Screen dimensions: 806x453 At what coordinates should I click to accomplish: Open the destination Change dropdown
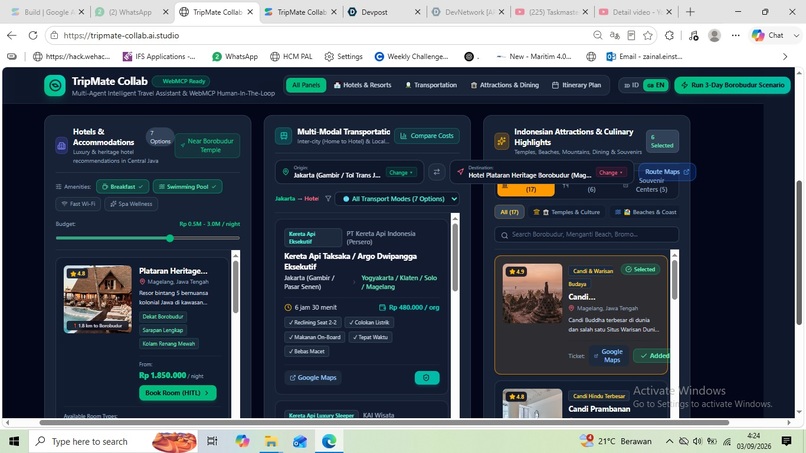click(x=611, y=172)
